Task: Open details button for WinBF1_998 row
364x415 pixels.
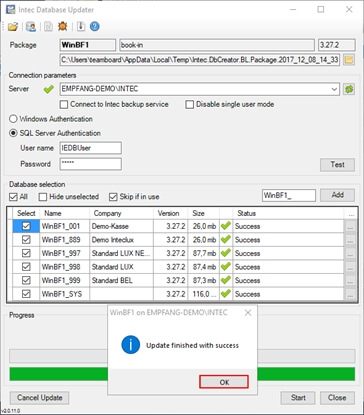Action: [350, 267]
